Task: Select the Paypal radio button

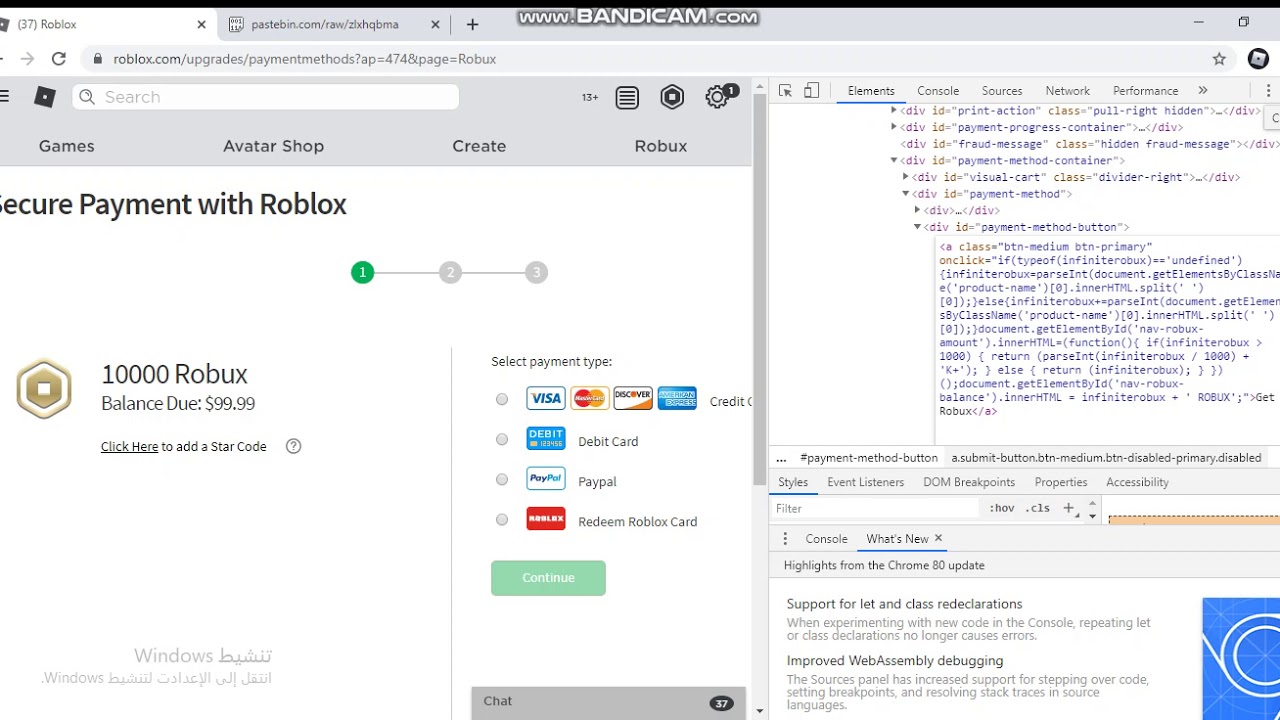Action: 502,479
